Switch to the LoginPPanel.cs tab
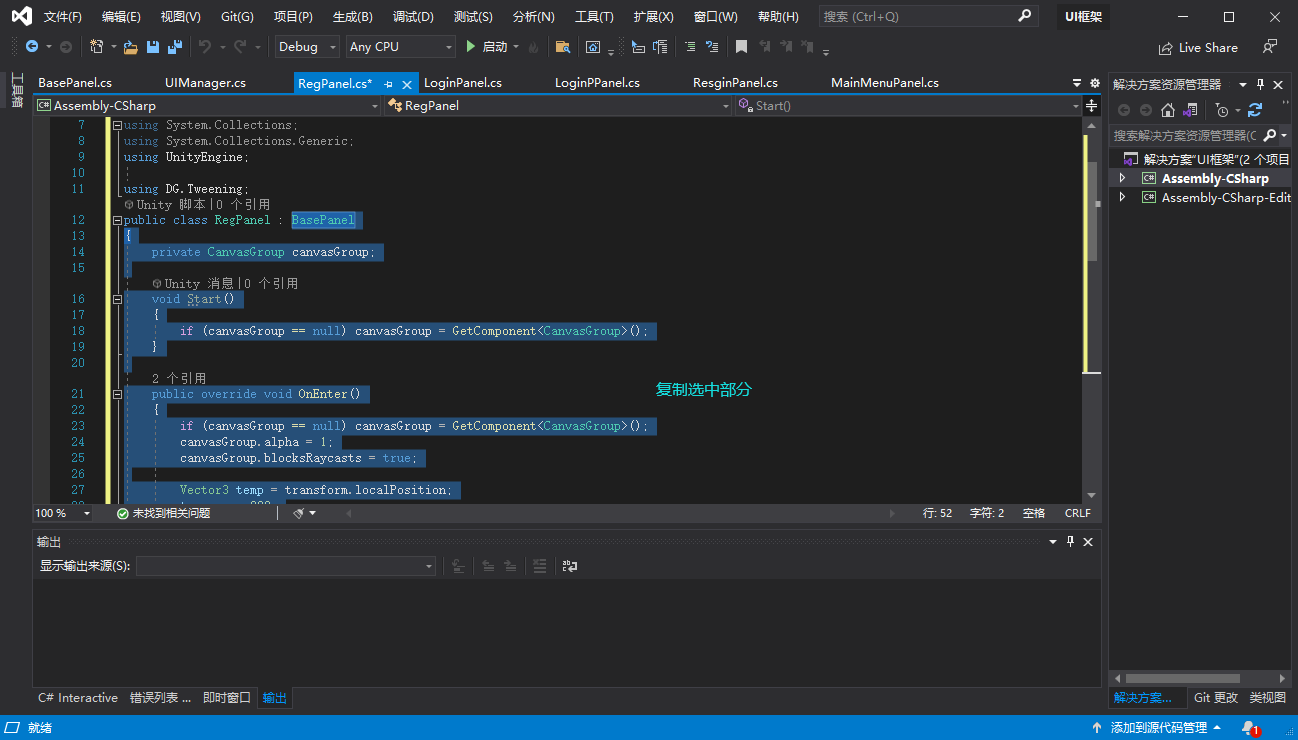1298x740 pixels. 597,83
